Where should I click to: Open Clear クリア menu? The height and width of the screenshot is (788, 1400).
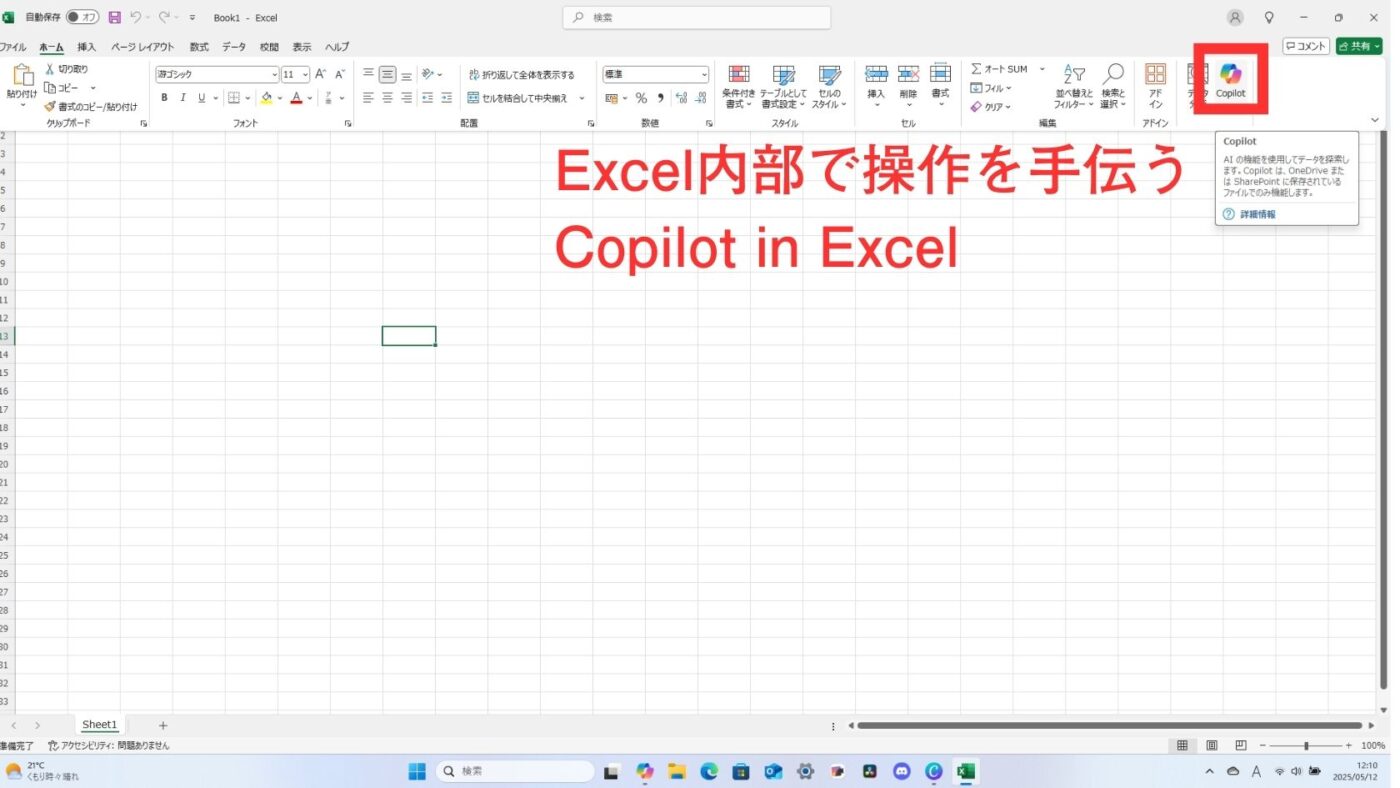991,107
